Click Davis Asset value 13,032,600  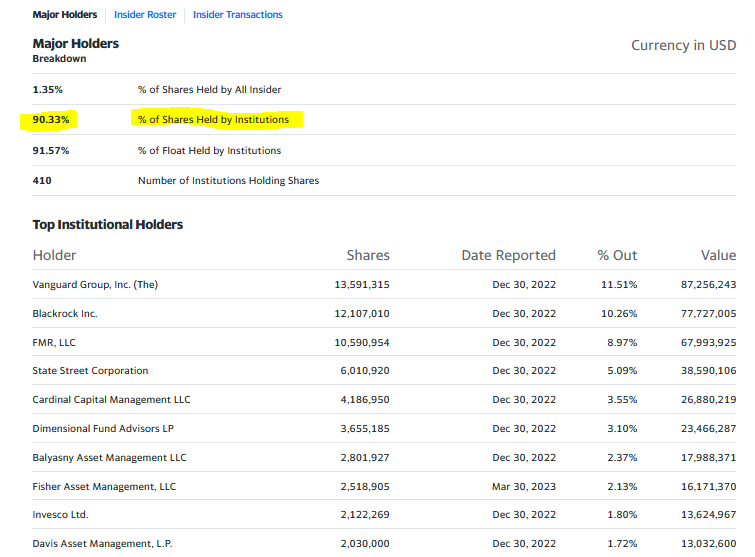point(708,544)
